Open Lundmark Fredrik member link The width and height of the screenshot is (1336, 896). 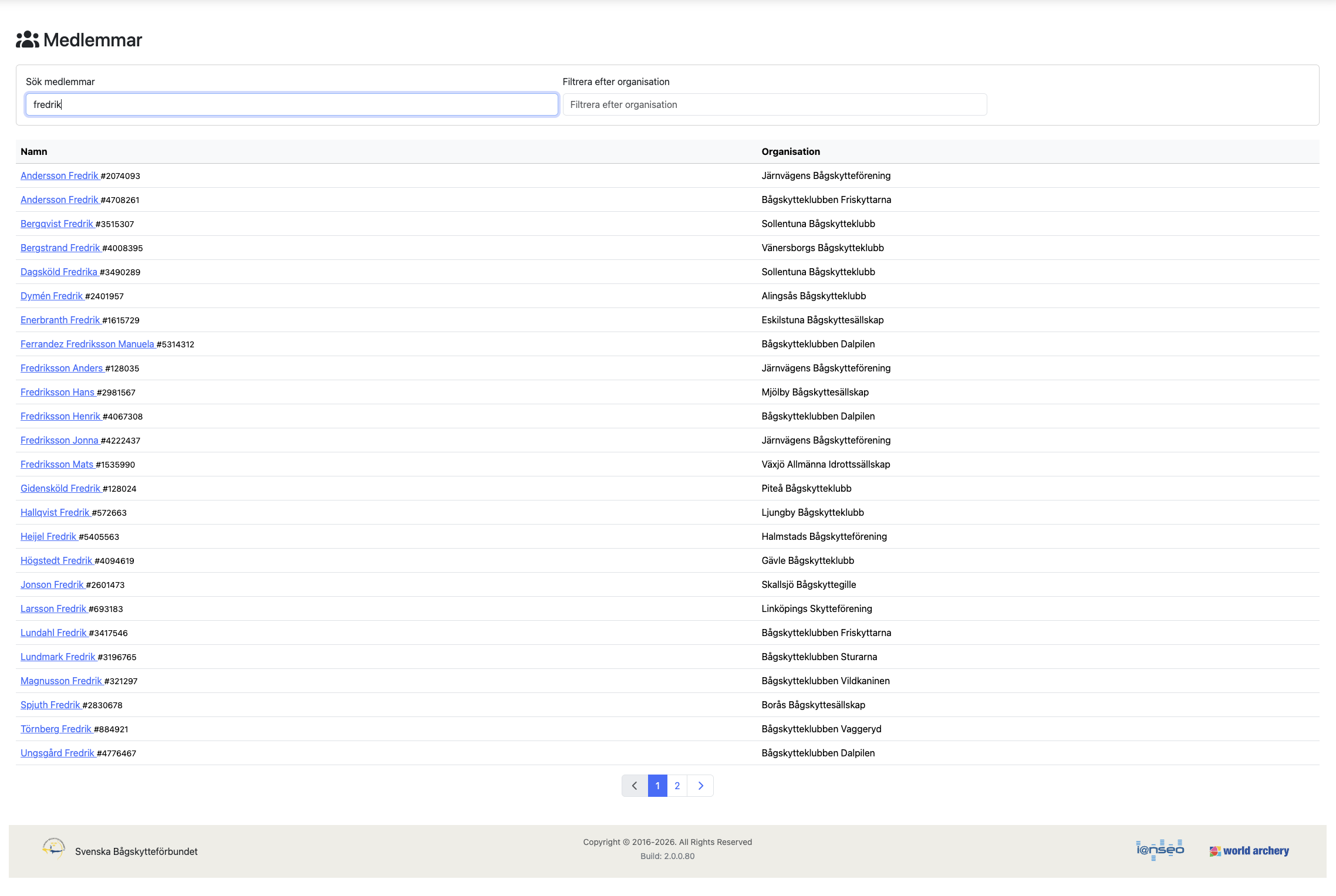click(58, 657)
